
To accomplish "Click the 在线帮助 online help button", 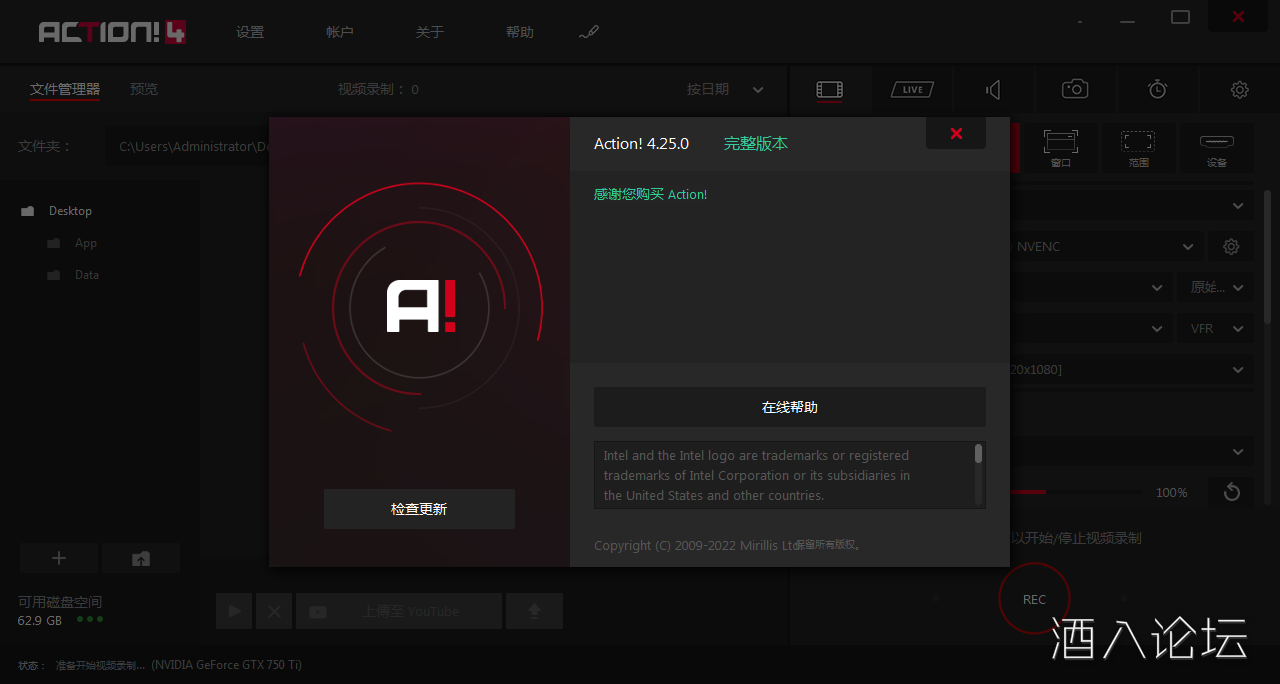I will pyautogui.click(x=790, y=407).
